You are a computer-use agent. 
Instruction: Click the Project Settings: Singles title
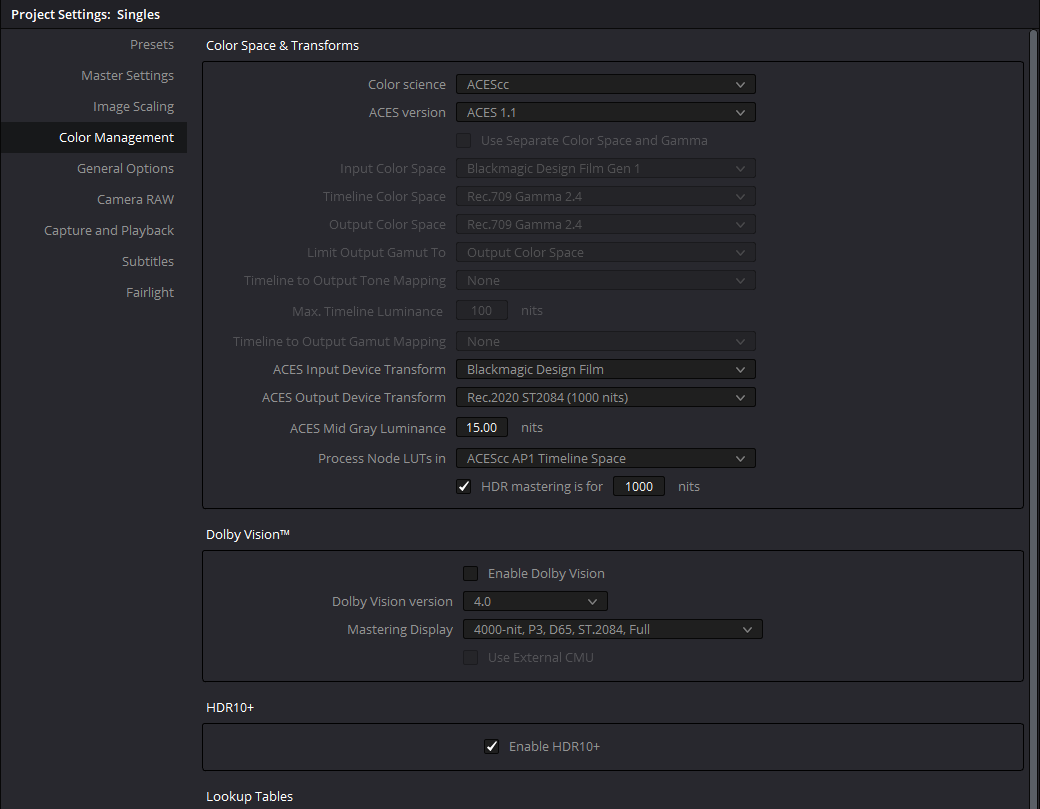[x=86, y=15]
